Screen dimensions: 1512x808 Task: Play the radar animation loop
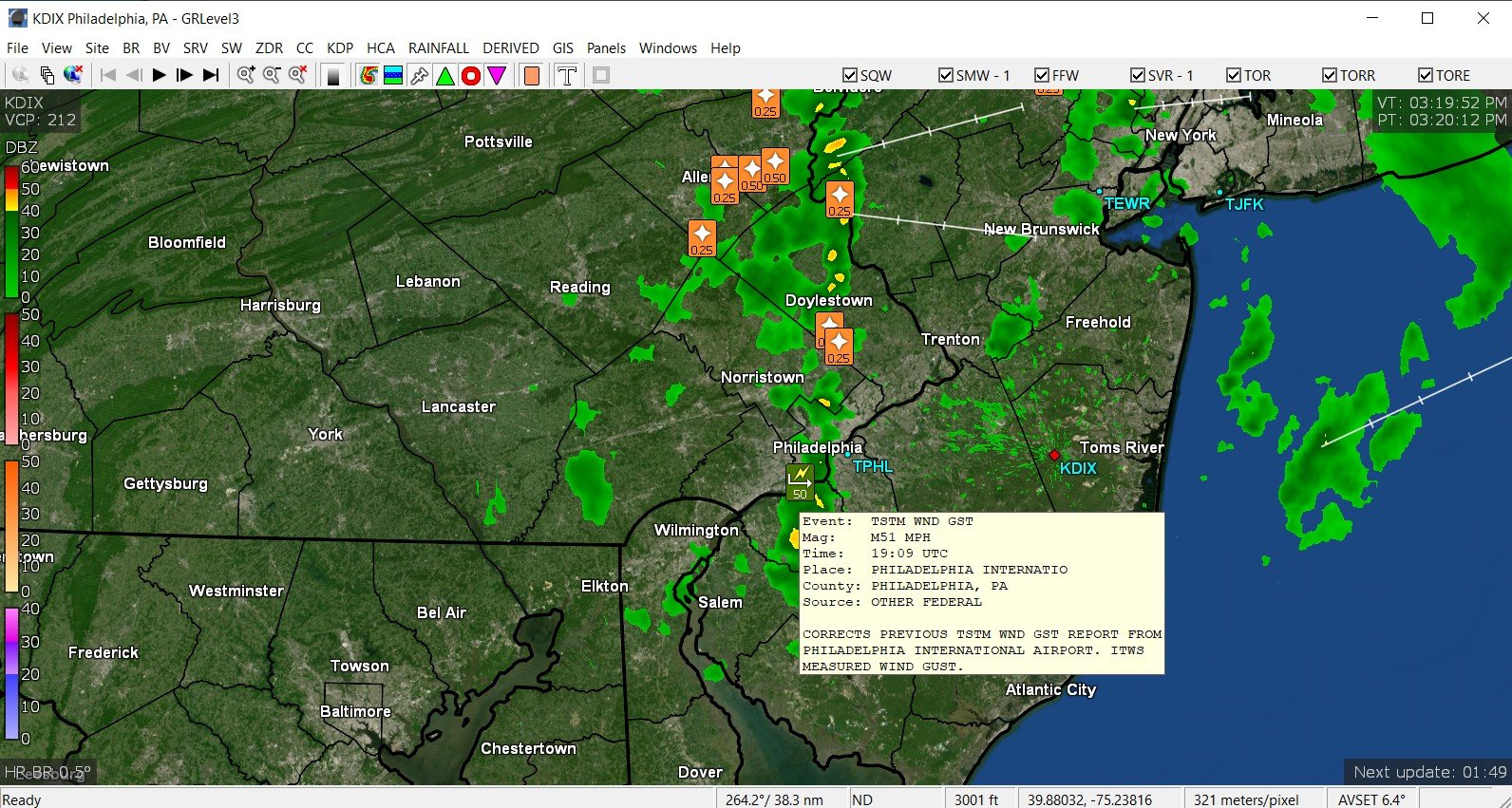[x=160, y=75]
